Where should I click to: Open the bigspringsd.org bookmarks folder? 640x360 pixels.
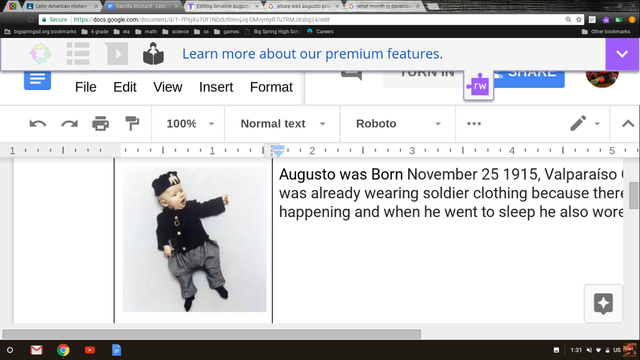coord(40,31)
